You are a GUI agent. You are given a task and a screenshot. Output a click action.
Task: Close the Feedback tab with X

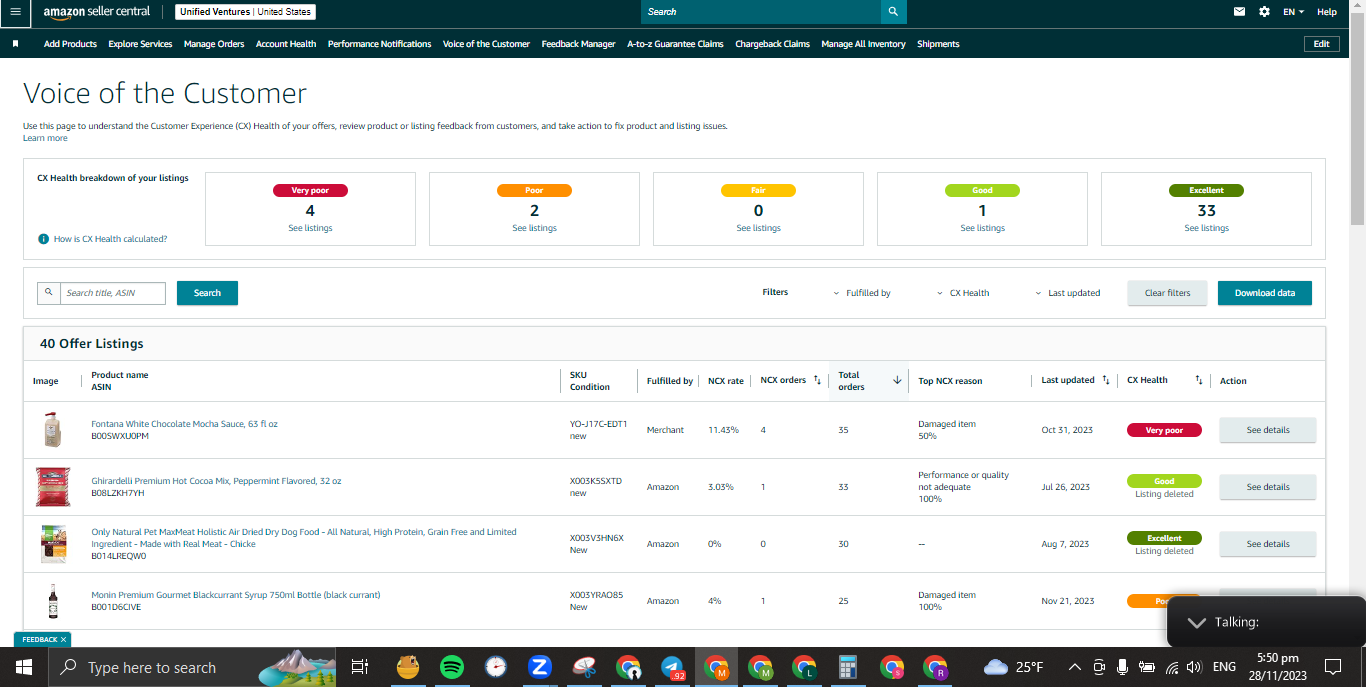63,639
